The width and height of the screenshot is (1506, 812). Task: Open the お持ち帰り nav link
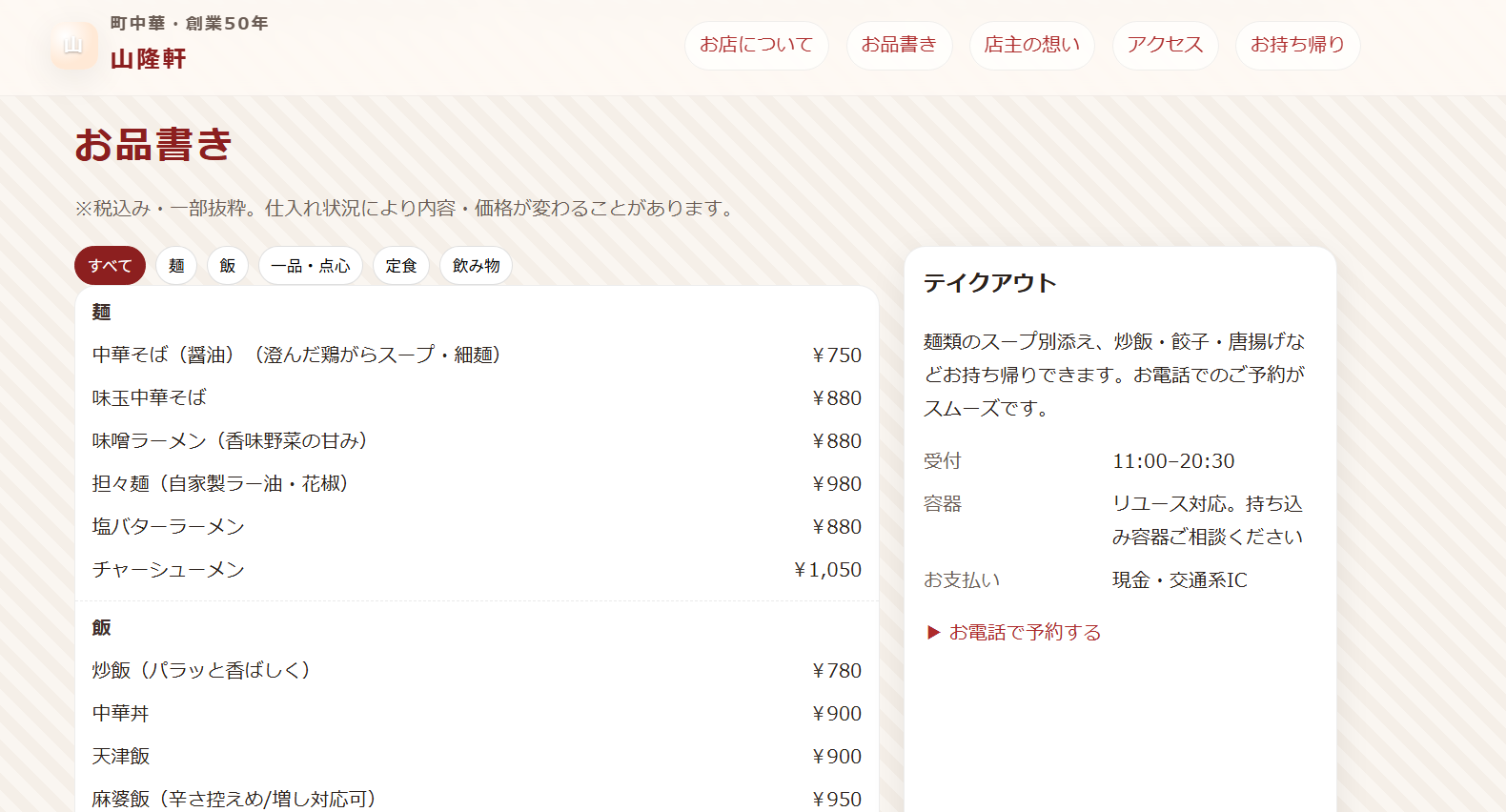1298,46
